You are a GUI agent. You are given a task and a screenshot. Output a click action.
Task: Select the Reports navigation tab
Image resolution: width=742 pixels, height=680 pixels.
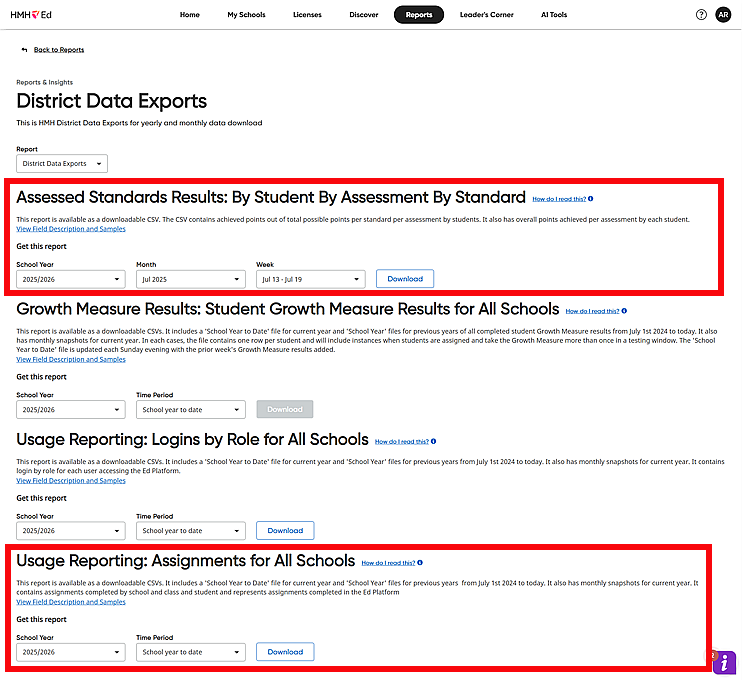[x=419, y=15]
